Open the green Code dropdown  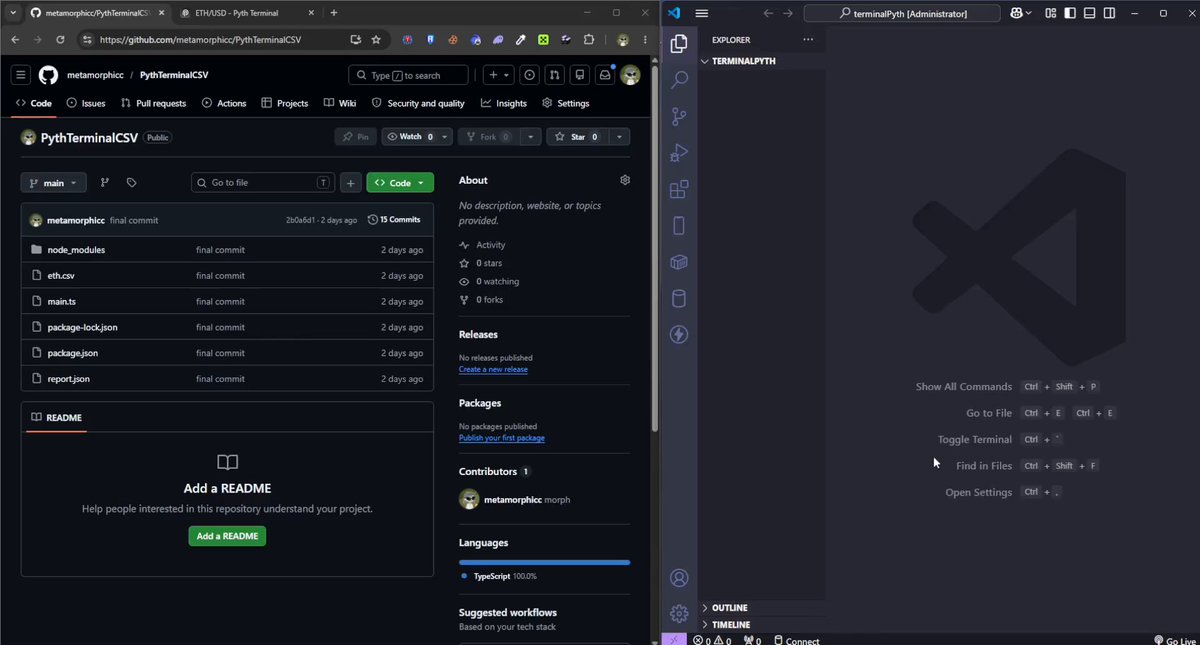(x=400, y=183)
